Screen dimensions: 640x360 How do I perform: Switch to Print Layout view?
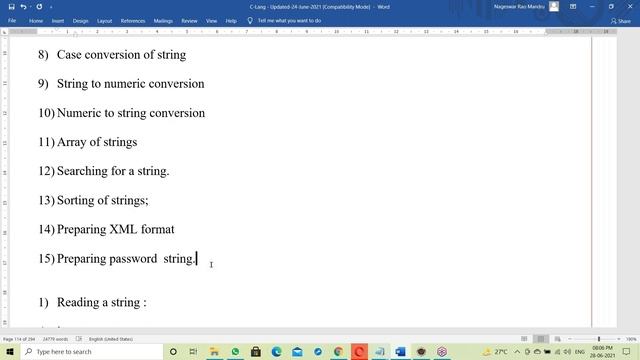tap(541, 339)
